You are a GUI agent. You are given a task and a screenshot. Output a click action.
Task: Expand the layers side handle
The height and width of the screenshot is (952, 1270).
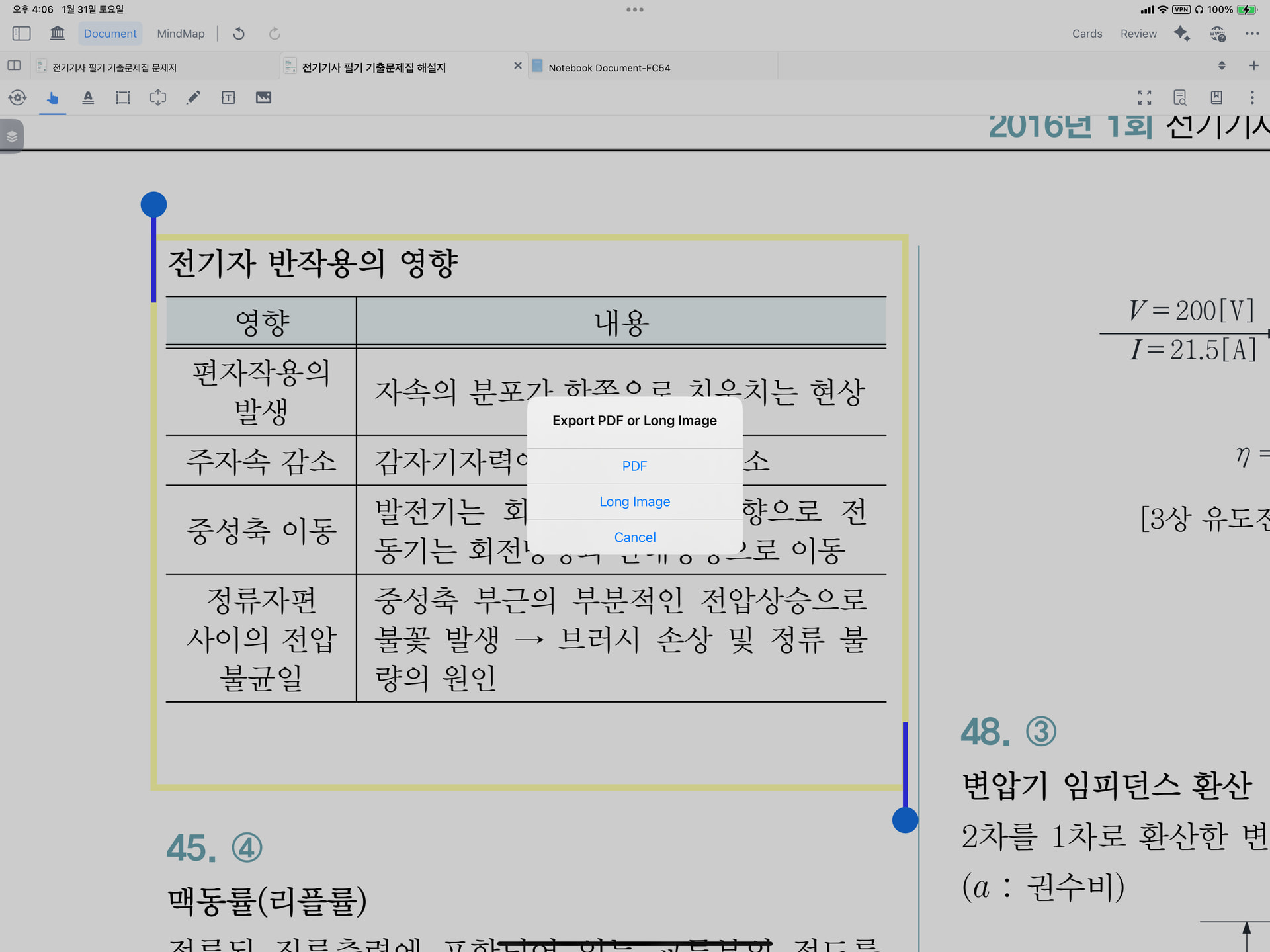(x=12, y=136)
